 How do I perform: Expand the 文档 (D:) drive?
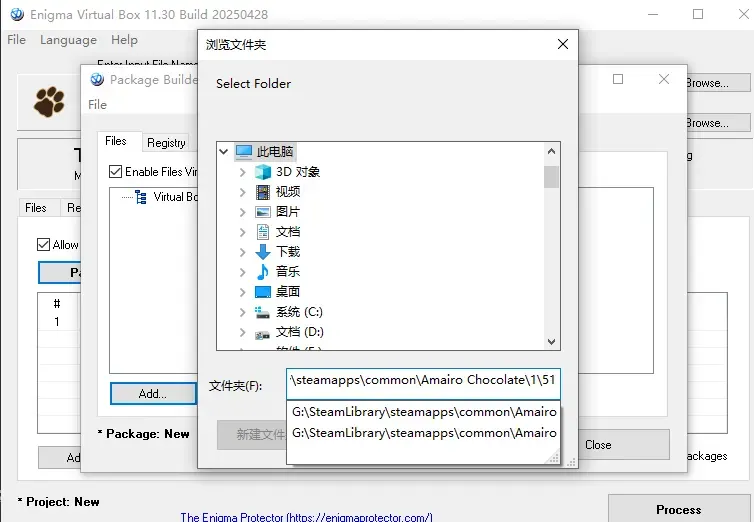coord(243,332)
